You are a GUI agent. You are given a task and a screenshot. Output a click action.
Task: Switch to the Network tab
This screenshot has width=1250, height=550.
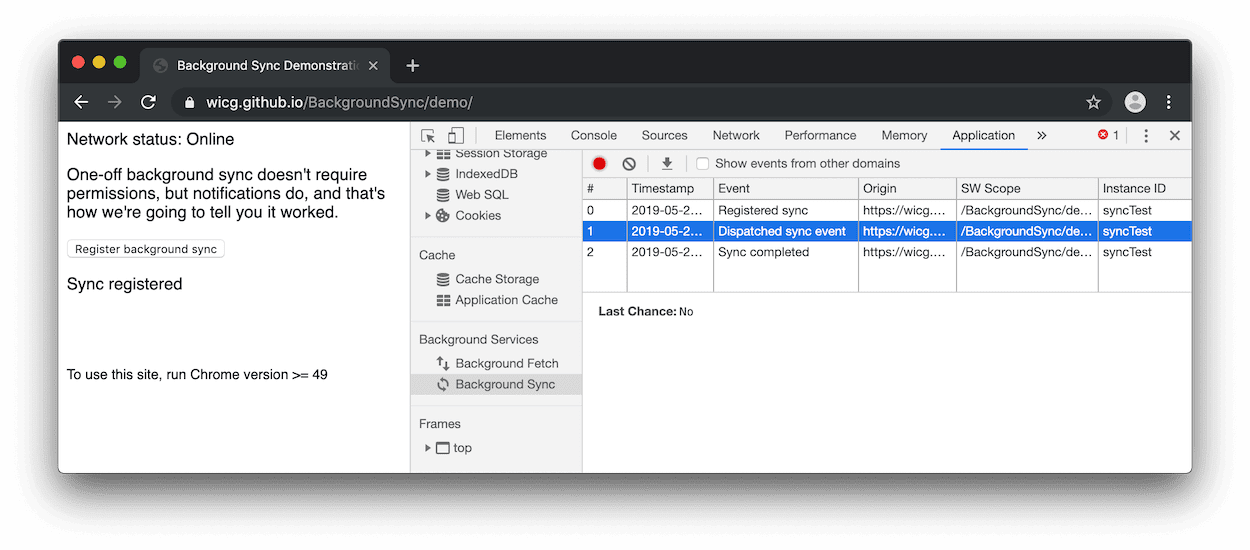(x=736, y=136)
